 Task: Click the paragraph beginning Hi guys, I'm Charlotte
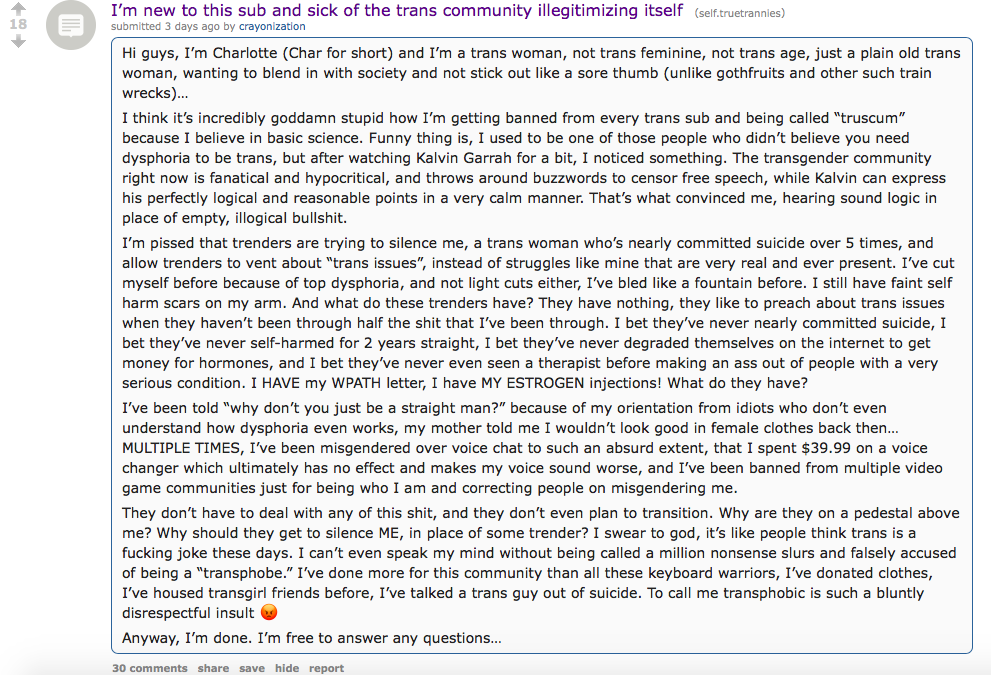pyautogui.click(x=542, y=73)
